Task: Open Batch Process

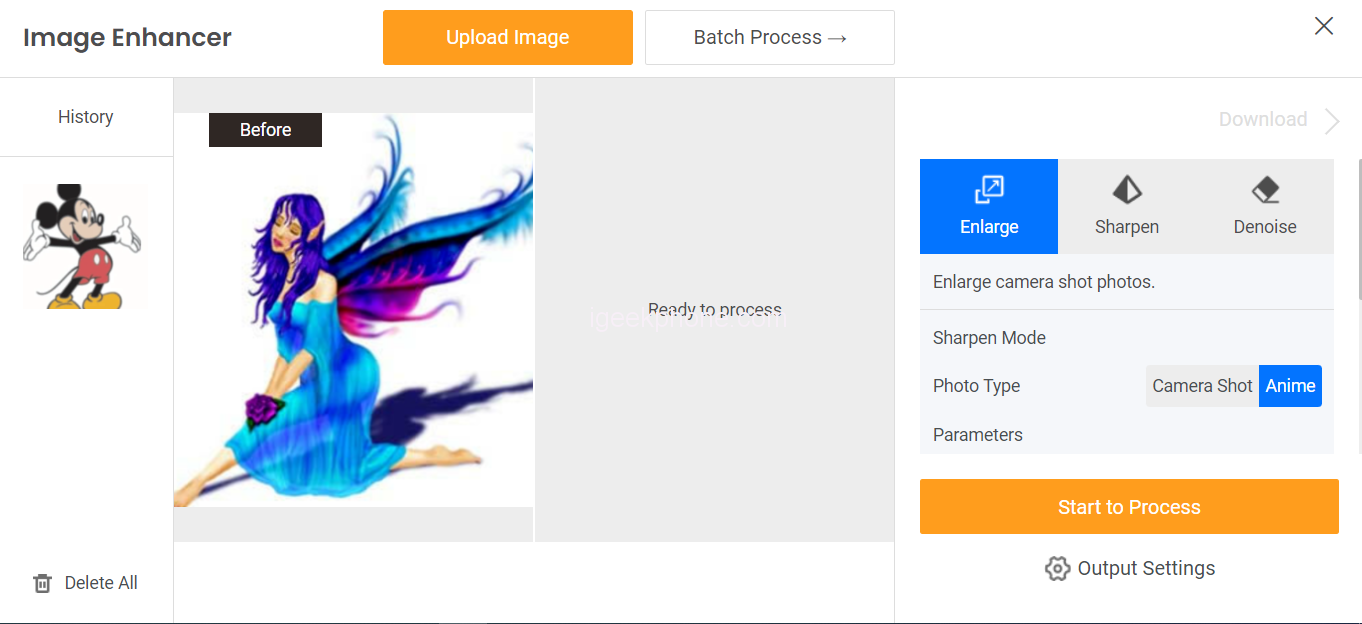Action: coord(770,37)
